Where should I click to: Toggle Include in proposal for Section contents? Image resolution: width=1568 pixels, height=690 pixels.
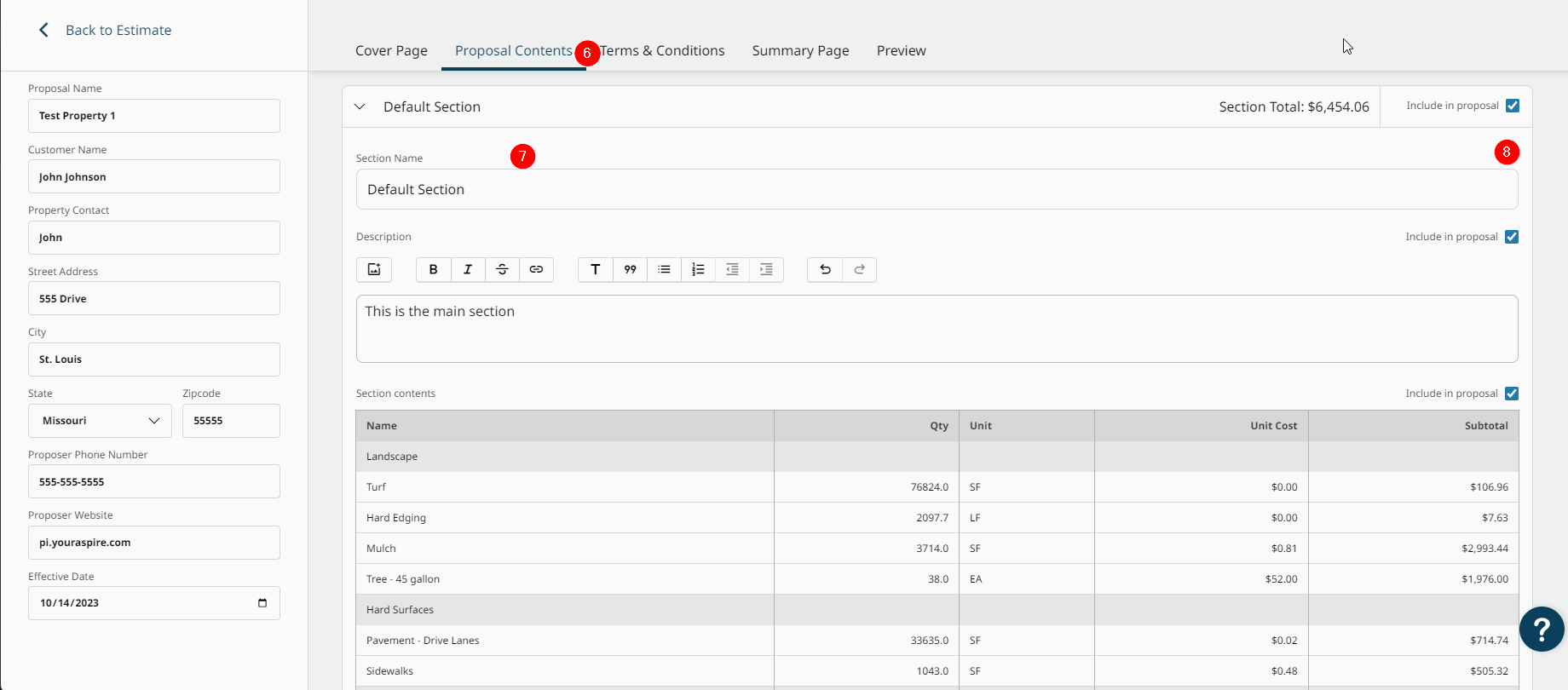coord(1512,394)
